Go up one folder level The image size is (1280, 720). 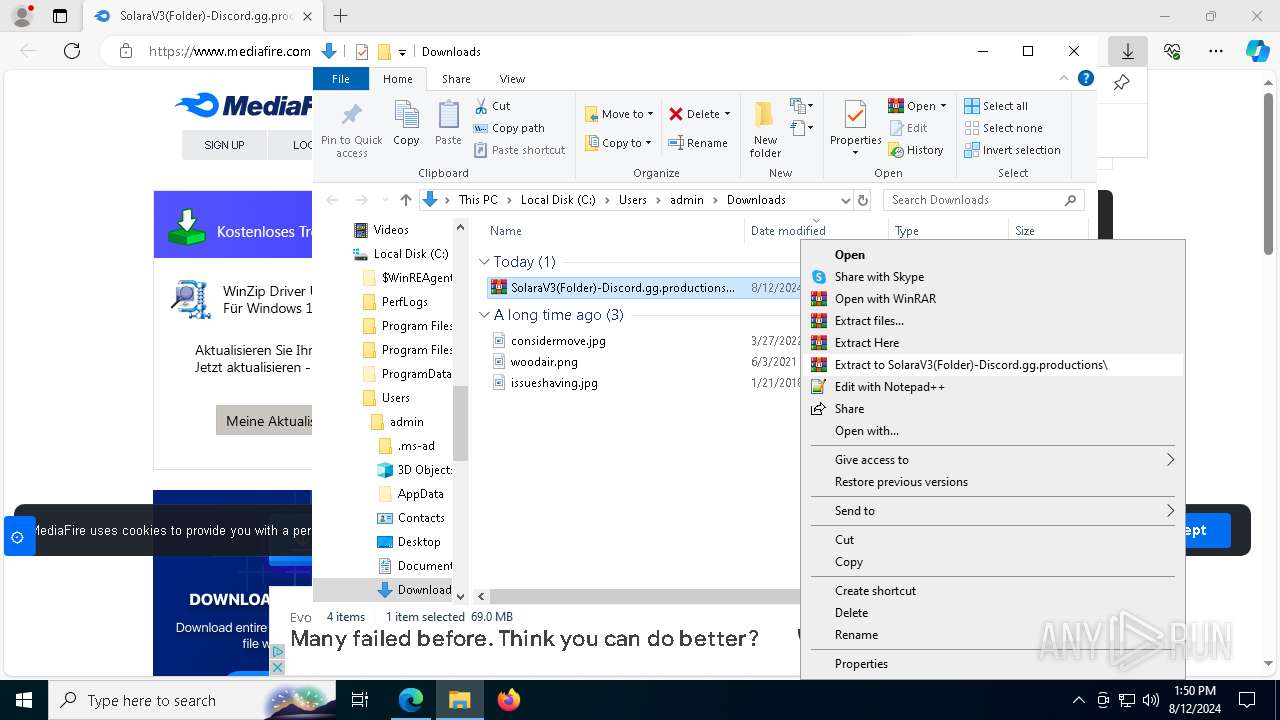pyautogui.click(x=405, y=200)
